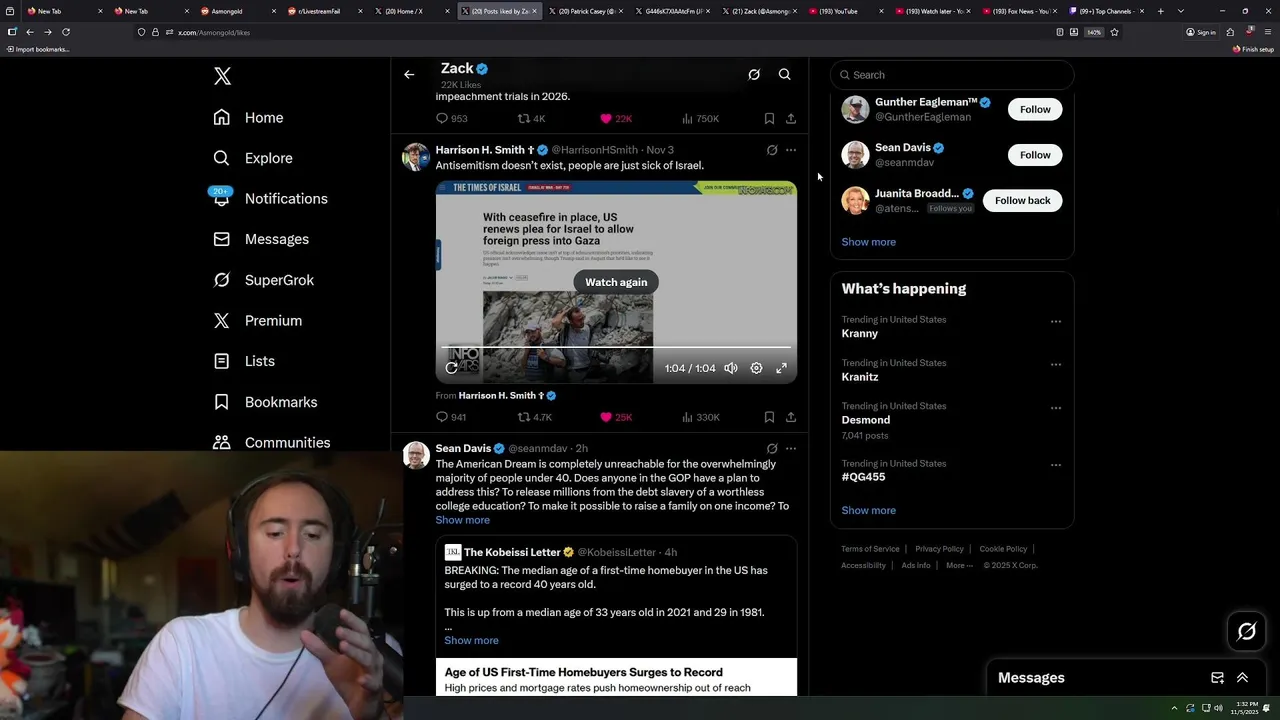Screen dimensions: 1280x720
Task: Compose a new message in Messages drawer
Action: [x=1217, y=678]
